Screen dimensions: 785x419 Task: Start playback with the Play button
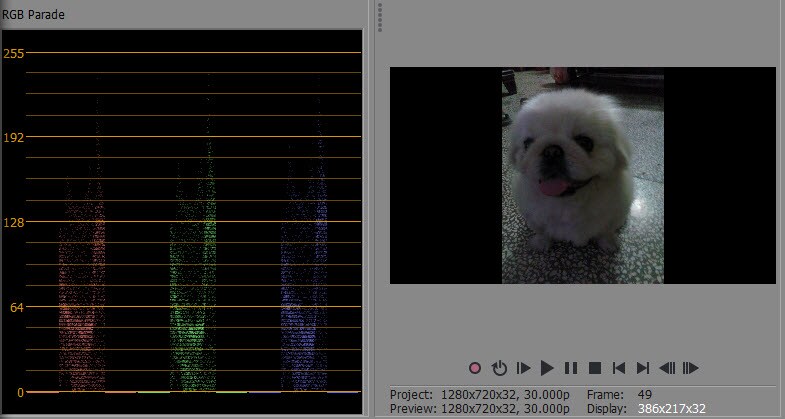click(x=547, y=368)
